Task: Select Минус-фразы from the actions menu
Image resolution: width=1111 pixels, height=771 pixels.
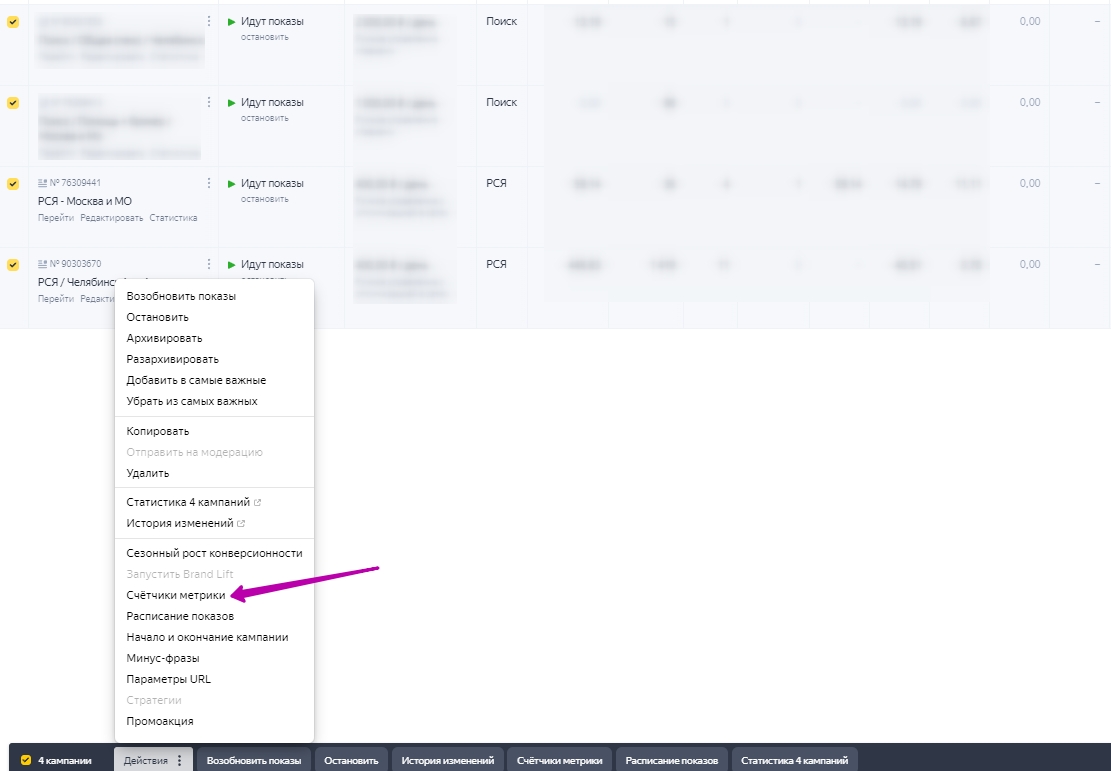Action: 162,658
